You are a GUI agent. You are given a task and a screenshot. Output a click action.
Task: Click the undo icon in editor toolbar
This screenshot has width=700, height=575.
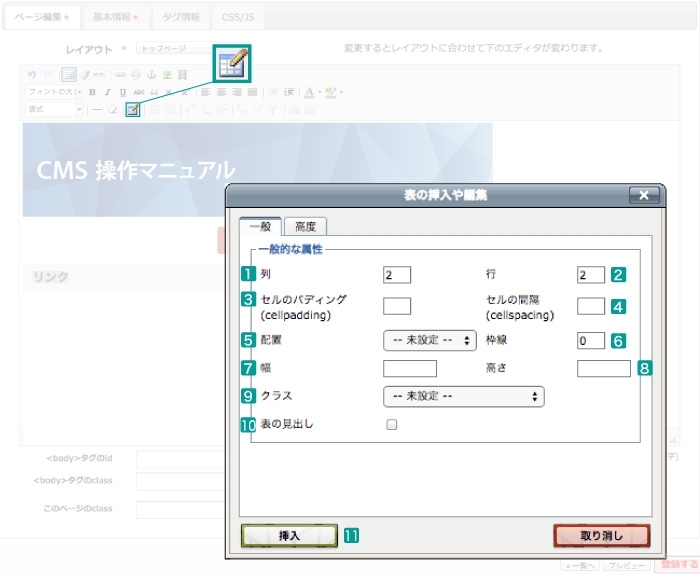tap(32, 75)
